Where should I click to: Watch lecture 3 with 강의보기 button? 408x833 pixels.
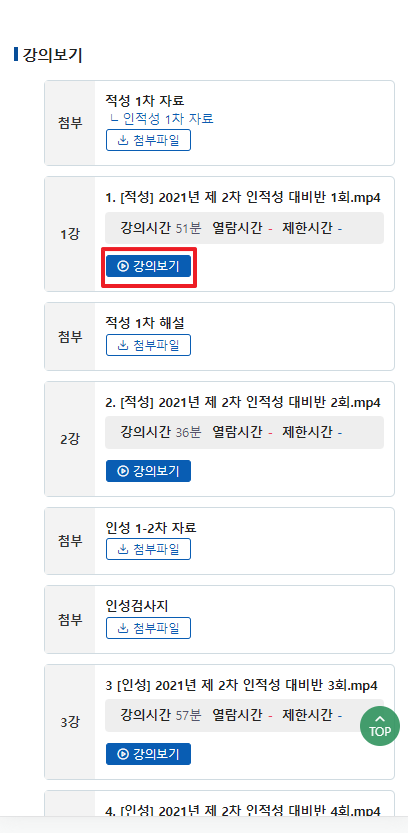[x=148, y=754]
